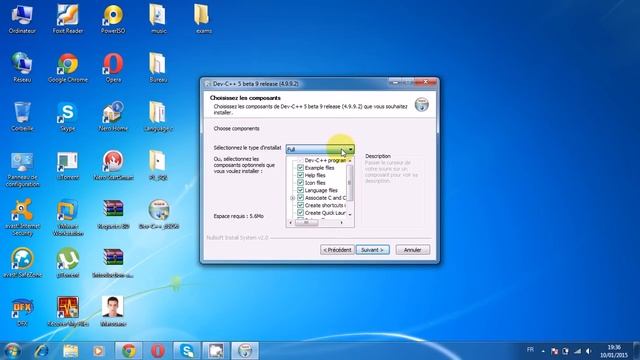
Task: Close the Dev-C++ installer window
Action: click(x=425, y=82)
